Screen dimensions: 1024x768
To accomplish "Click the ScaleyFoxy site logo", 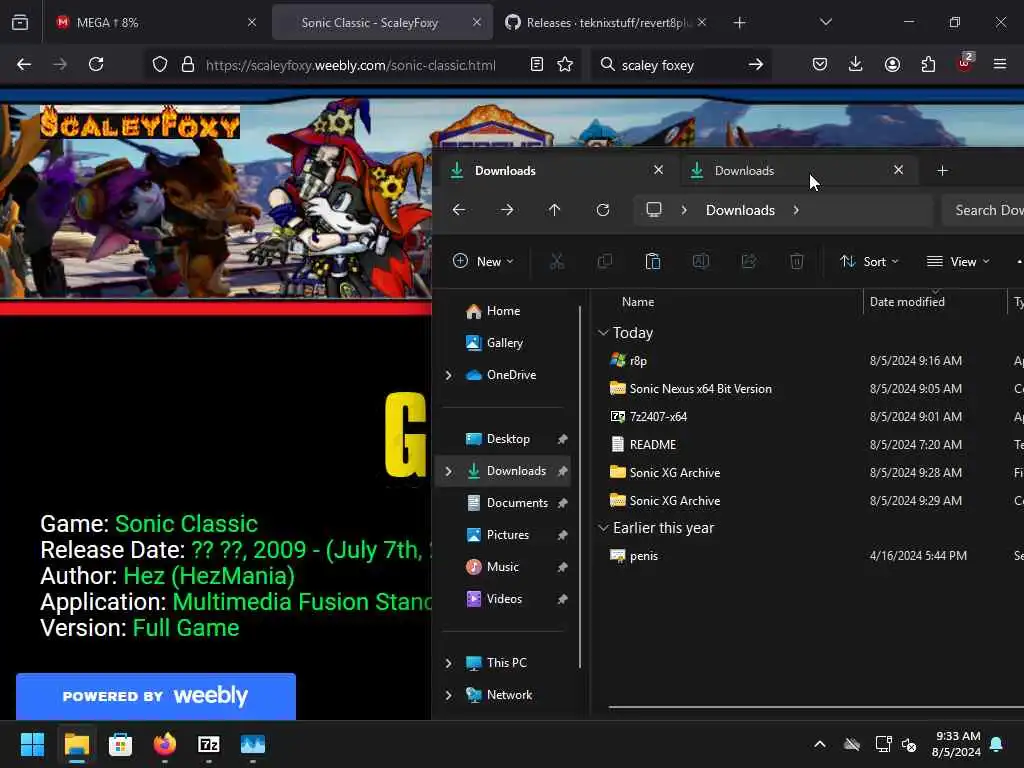I will [140, 123].
